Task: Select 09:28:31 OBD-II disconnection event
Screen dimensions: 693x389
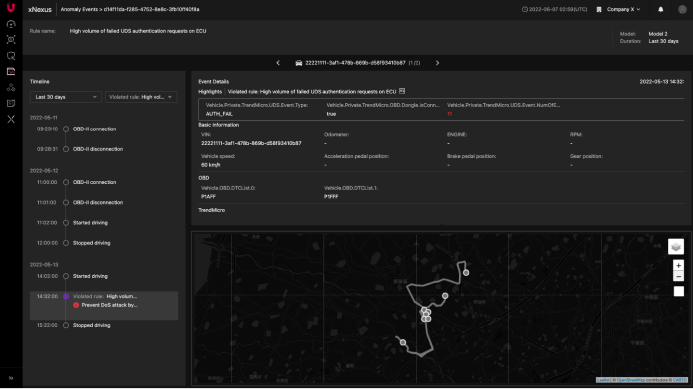Action: (x=80, y=149)
